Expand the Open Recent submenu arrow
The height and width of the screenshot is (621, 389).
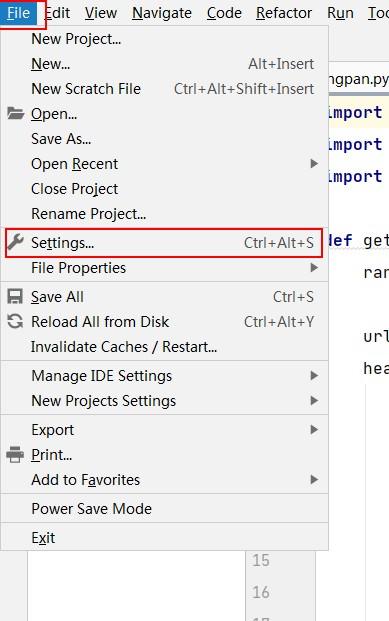(314, 164)
